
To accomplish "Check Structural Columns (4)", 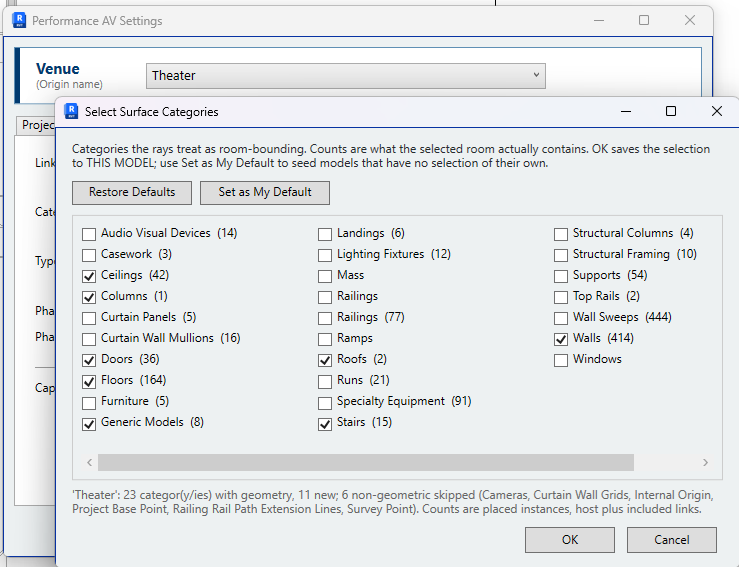I will pos(561,234).
